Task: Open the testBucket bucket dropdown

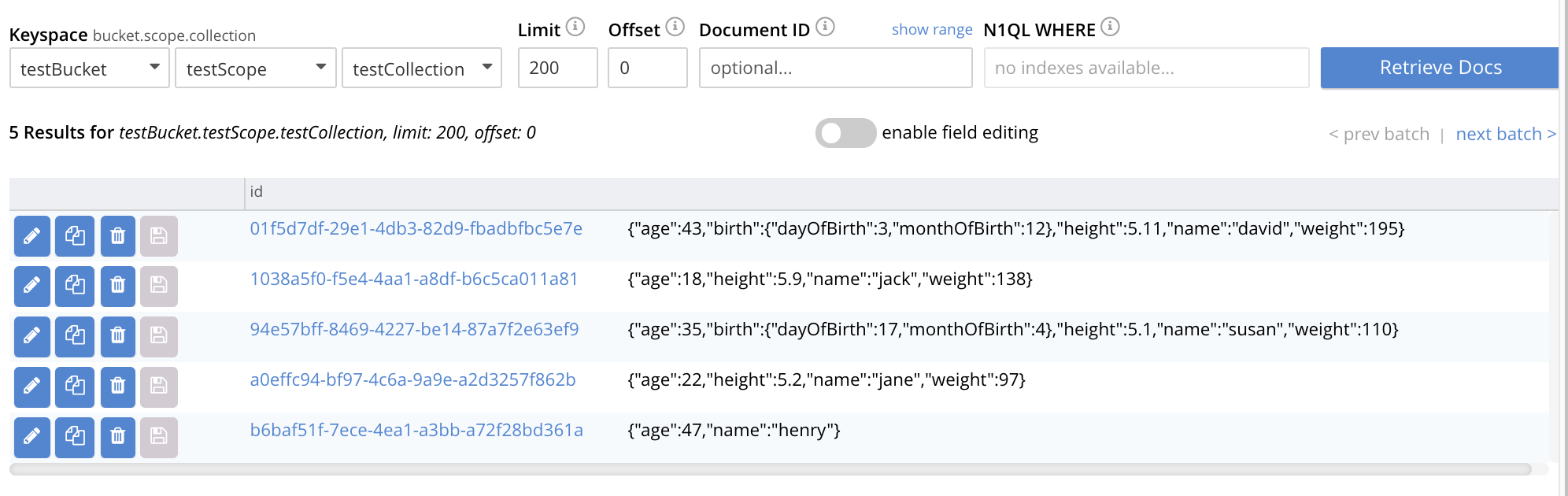Action: [90, 68]
